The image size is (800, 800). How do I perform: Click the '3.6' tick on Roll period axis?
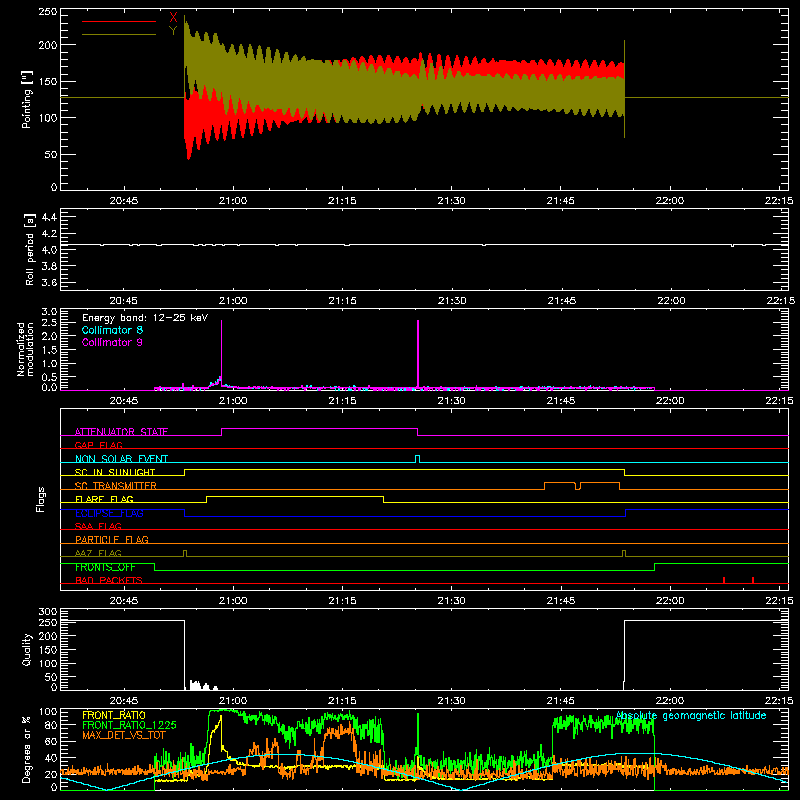[48, 283]
